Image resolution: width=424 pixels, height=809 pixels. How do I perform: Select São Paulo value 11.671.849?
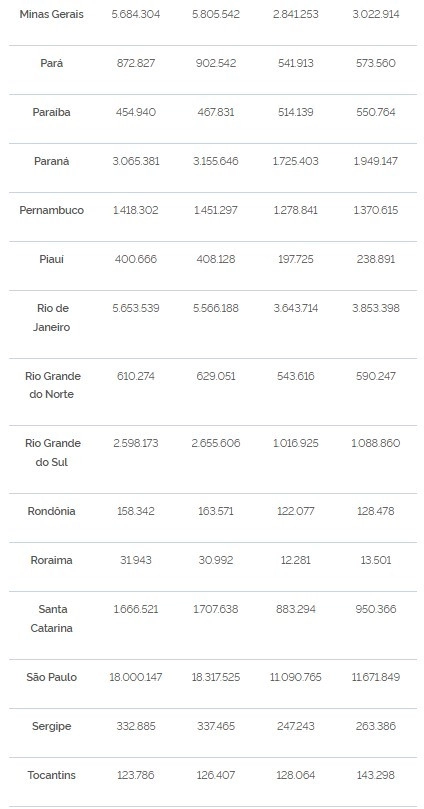pyautogui.click(x=376, y=677)
